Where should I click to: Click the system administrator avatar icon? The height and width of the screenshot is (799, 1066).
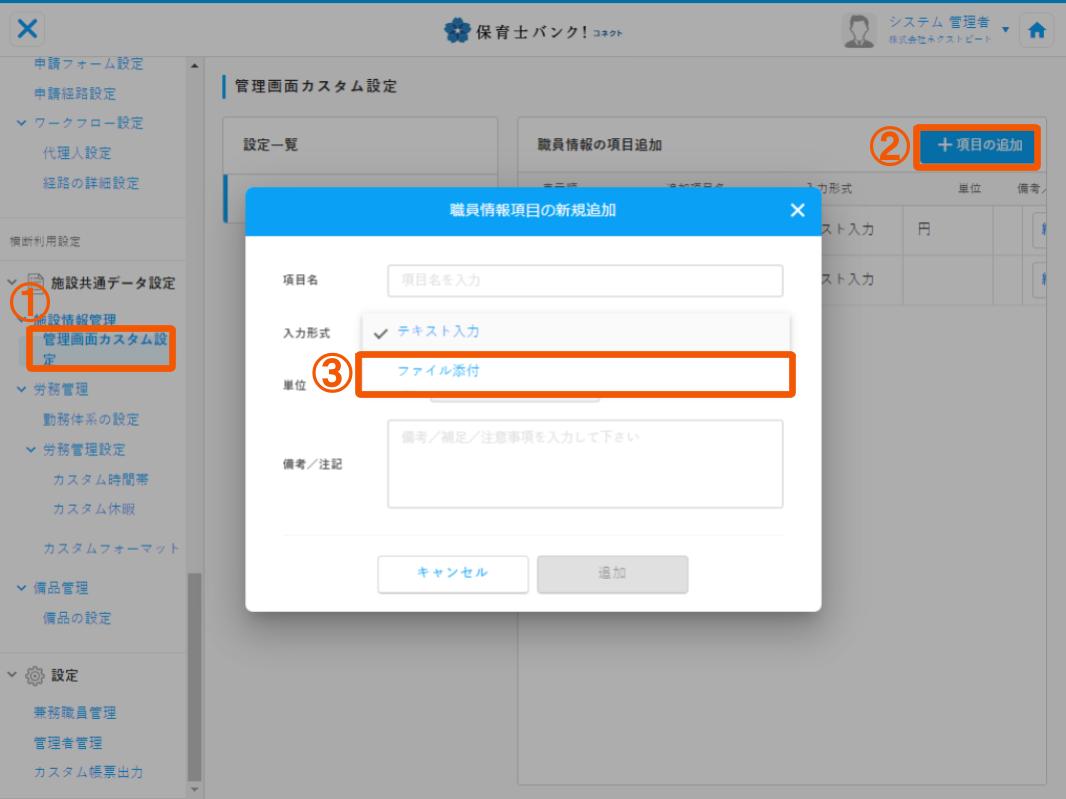854,30
